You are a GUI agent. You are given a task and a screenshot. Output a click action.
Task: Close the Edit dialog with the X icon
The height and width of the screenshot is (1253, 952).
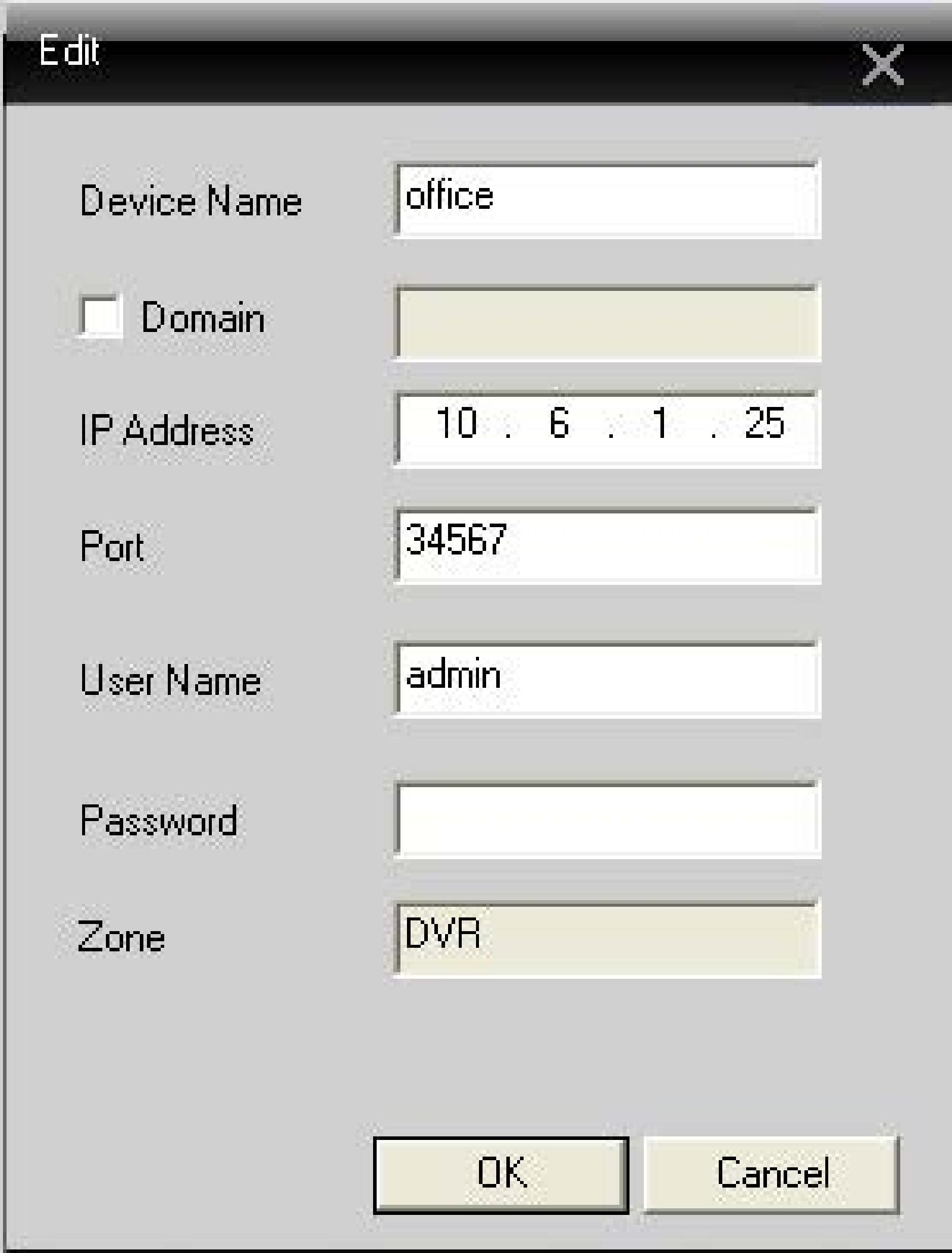[883, 64]
